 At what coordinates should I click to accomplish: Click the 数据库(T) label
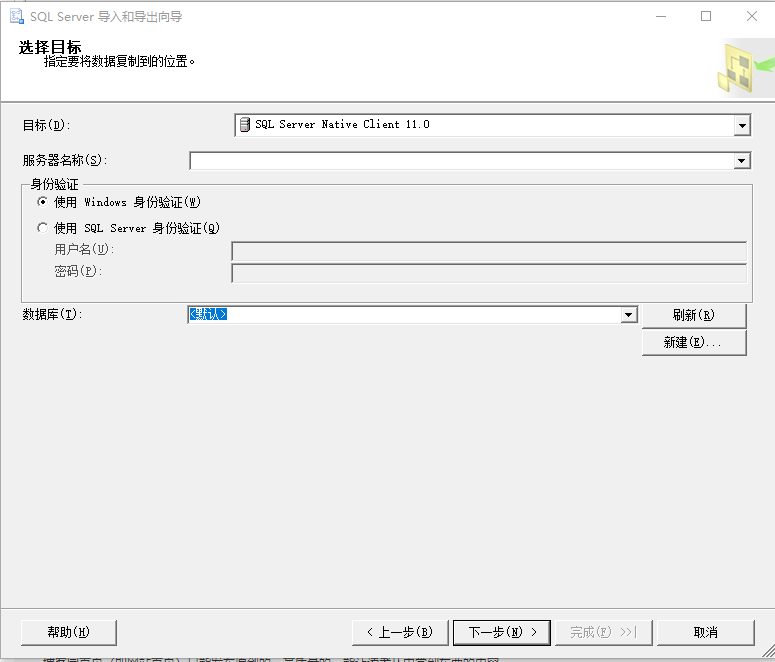(x=52, y=314)
